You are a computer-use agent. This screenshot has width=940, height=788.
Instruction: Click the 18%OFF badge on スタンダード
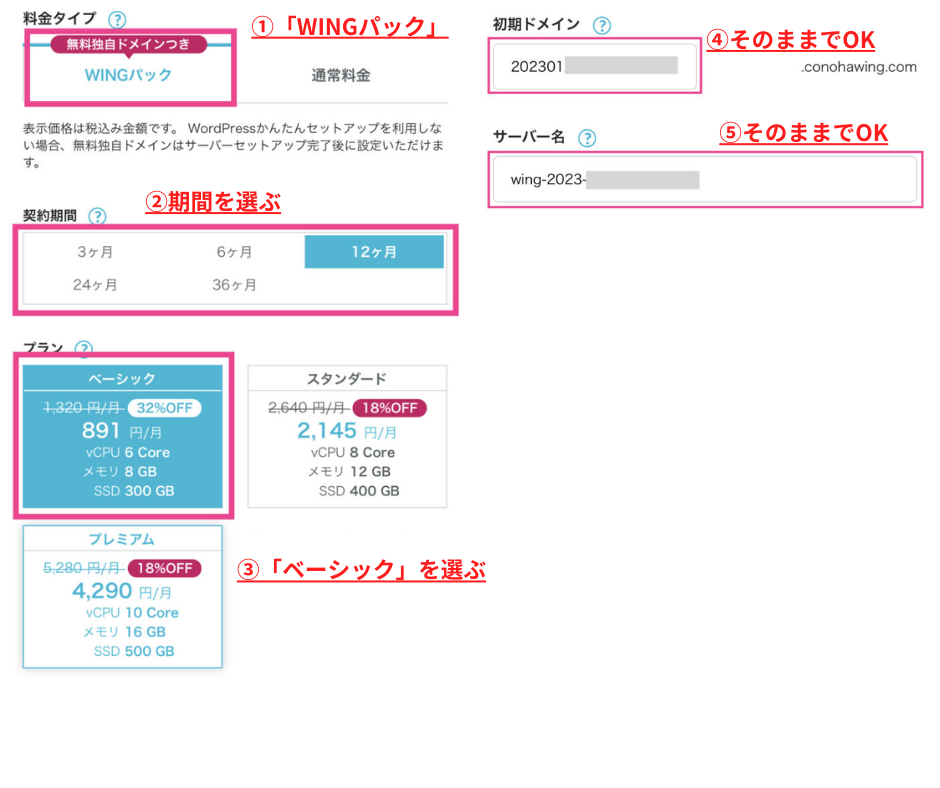point(390,408)
